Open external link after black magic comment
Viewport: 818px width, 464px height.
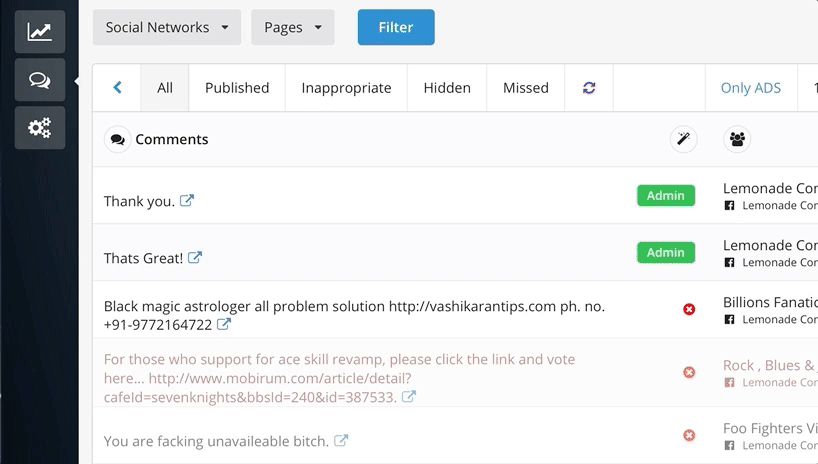click(224, 325)
